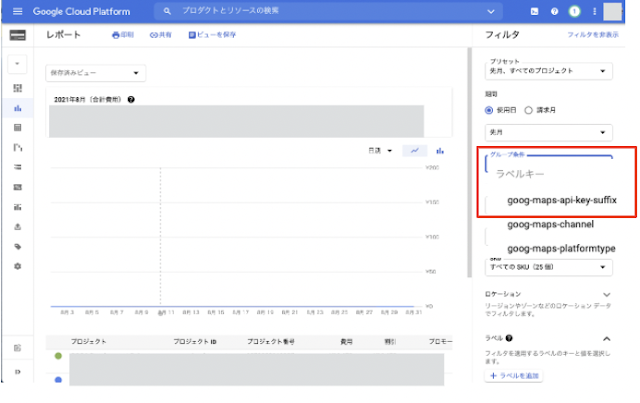Open the billing account selector dropdown in the sidebar
Viewport: 640px width, 403px height.
pos(17,64)
